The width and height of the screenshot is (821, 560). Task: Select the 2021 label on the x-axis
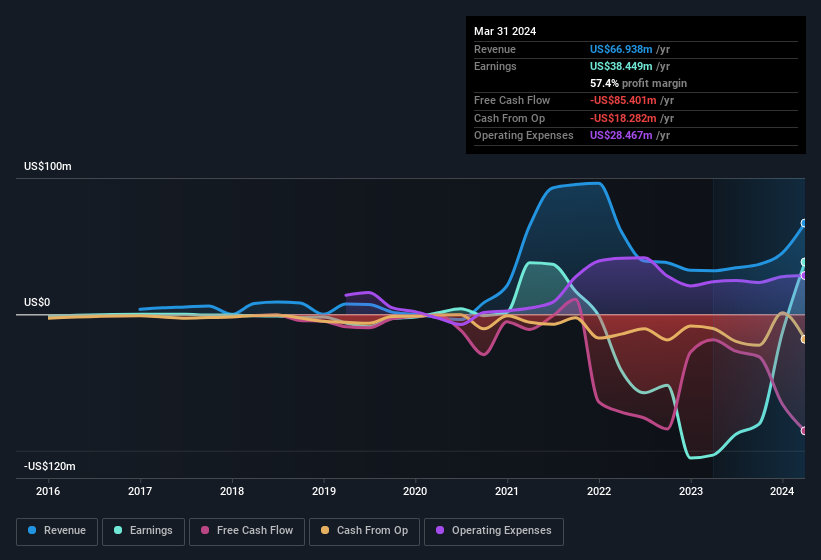point(507,491)
